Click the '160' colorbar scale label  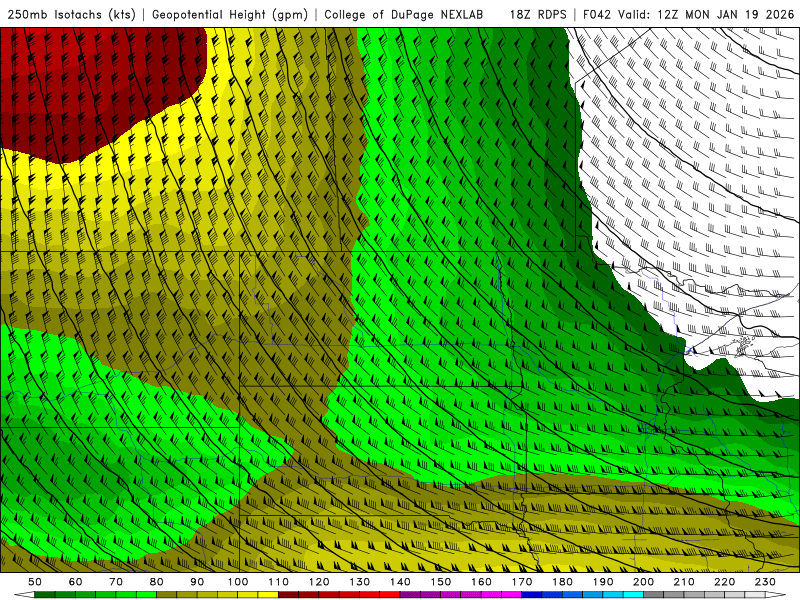481,582
